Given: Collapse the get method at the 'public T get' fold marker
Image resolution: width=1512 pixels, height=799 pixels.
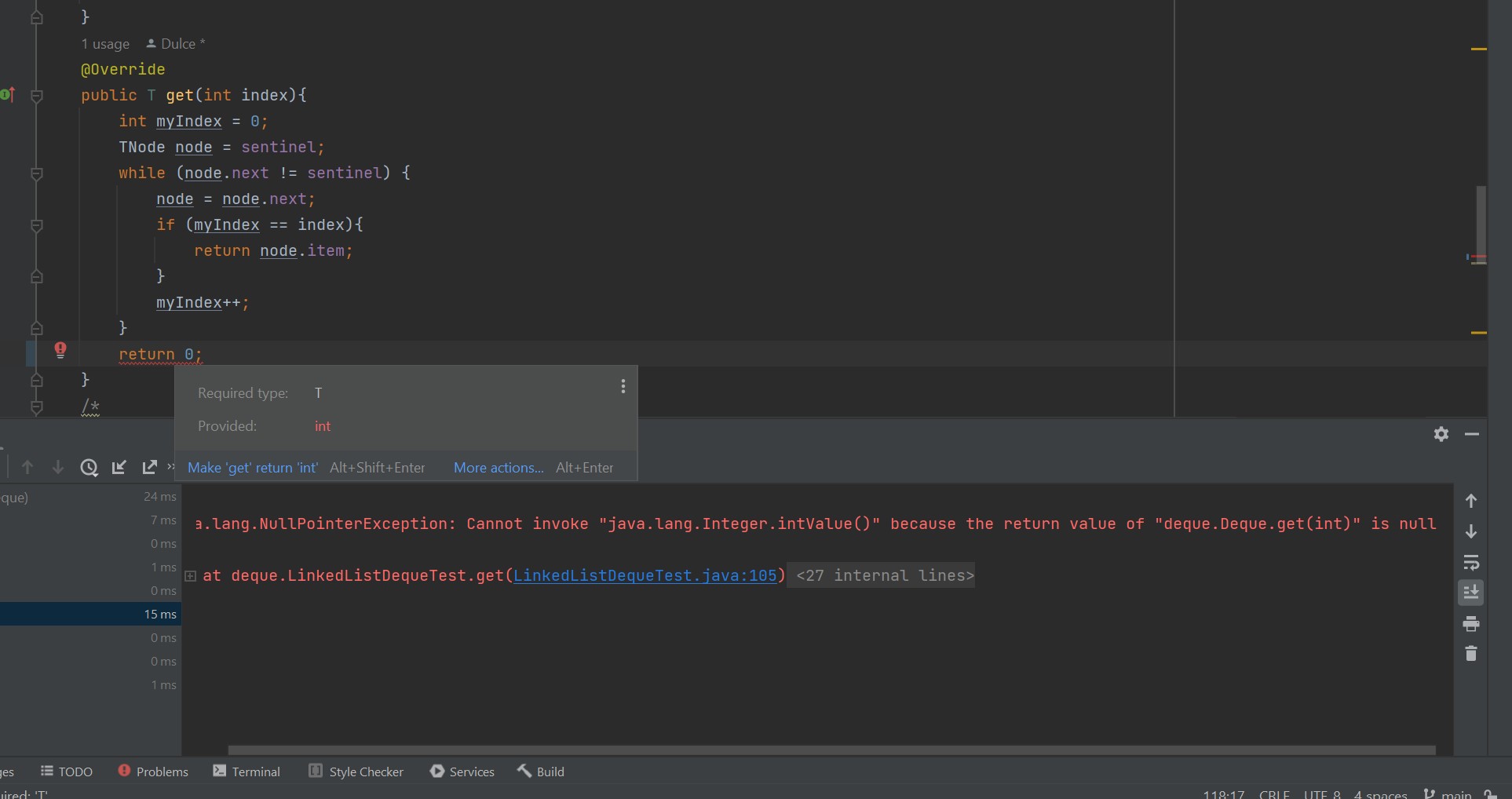Looking at the screenshot, I should coord(36,96).
